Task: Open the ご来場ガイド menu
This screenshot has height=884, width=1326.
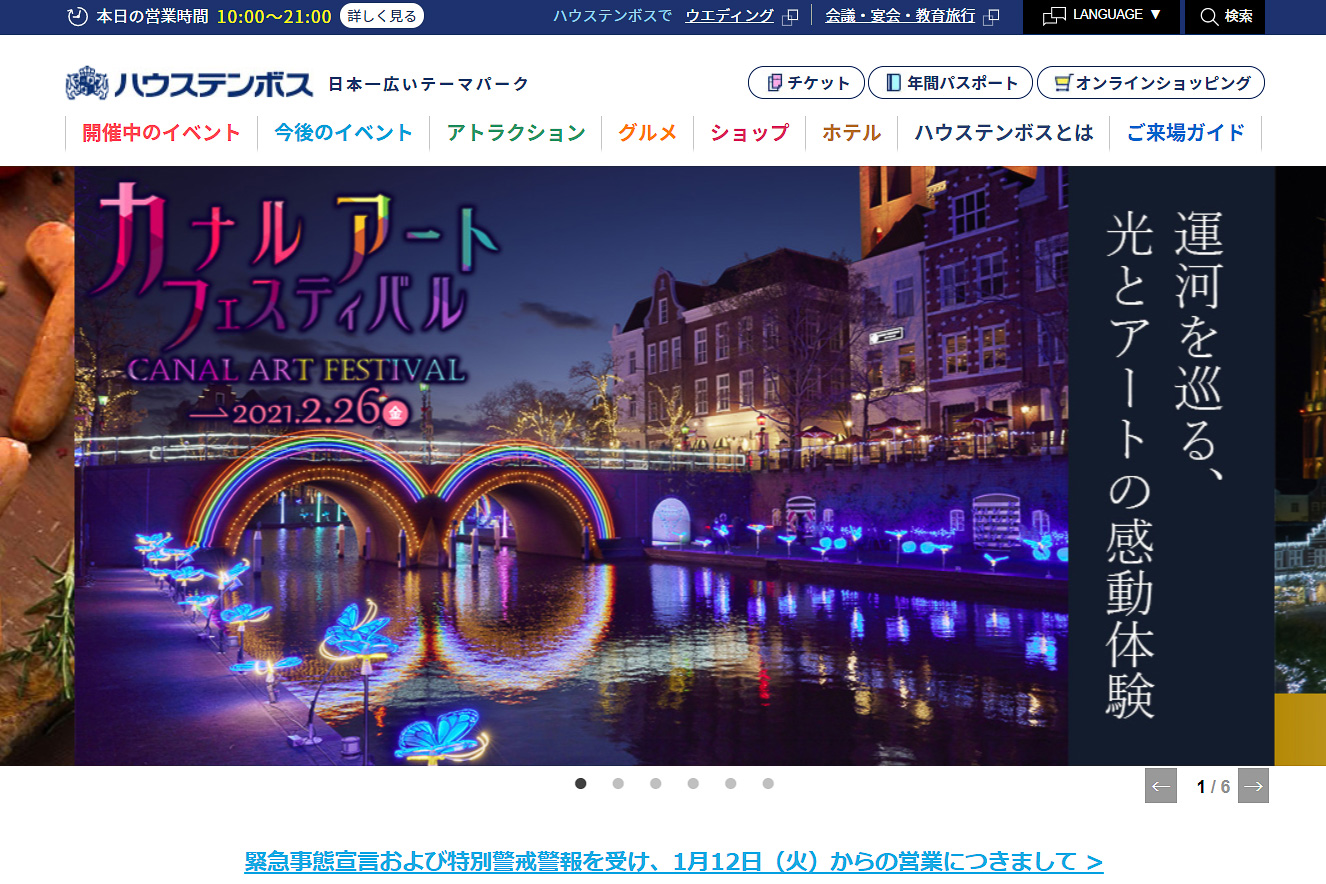Action: 1186,132
